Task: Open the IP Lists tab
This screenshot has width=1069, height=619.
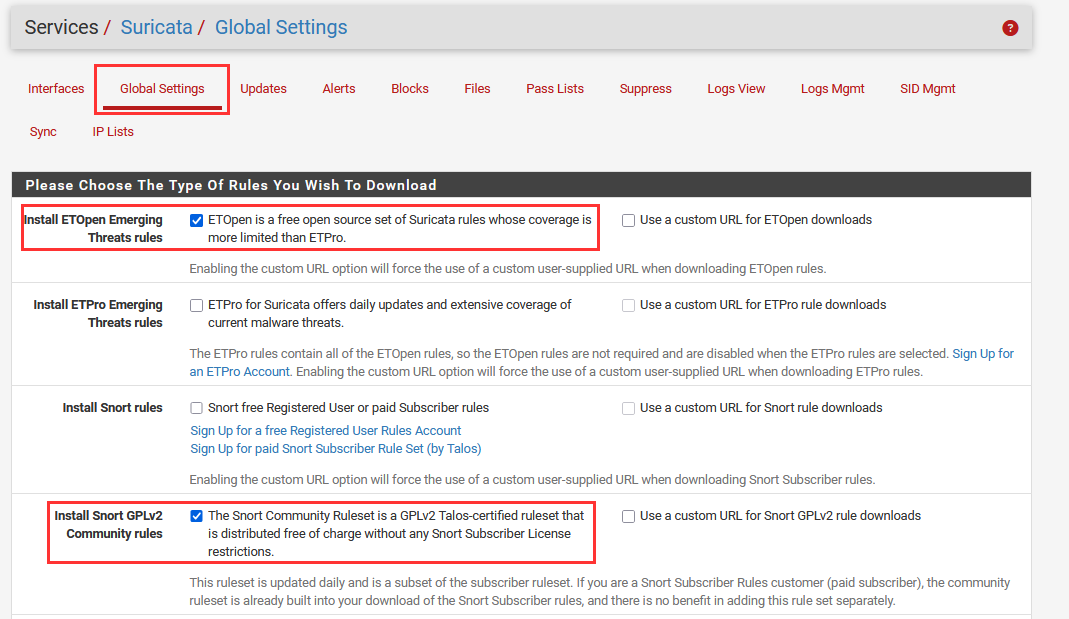Action: [113, 132]
